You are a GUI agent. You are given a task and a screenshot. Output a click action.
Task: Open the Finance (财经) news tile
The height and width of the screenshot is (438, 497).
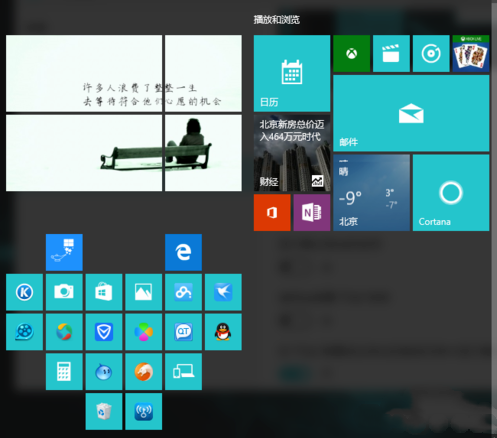coord(292,153)
